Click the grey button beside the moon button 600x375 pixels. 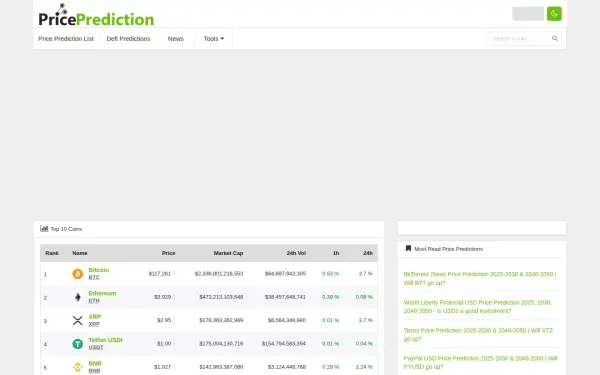528,14
